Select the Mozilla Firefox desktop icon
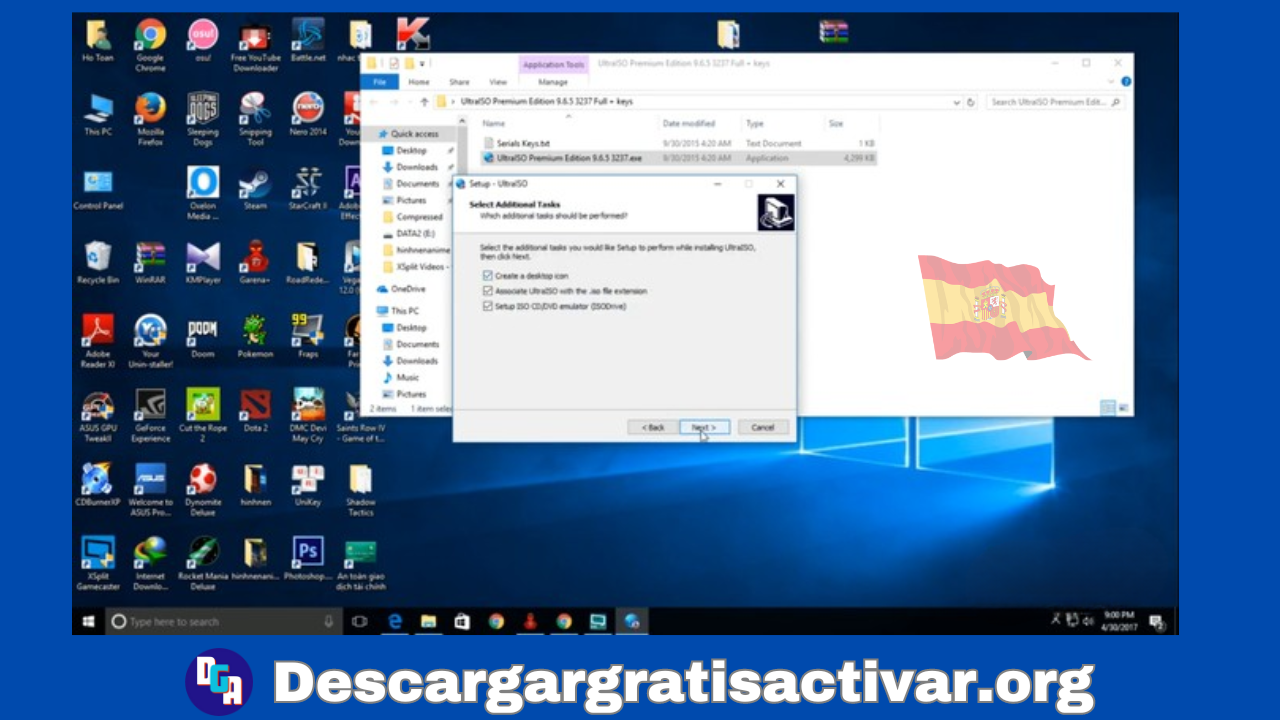 coord(151,119)
